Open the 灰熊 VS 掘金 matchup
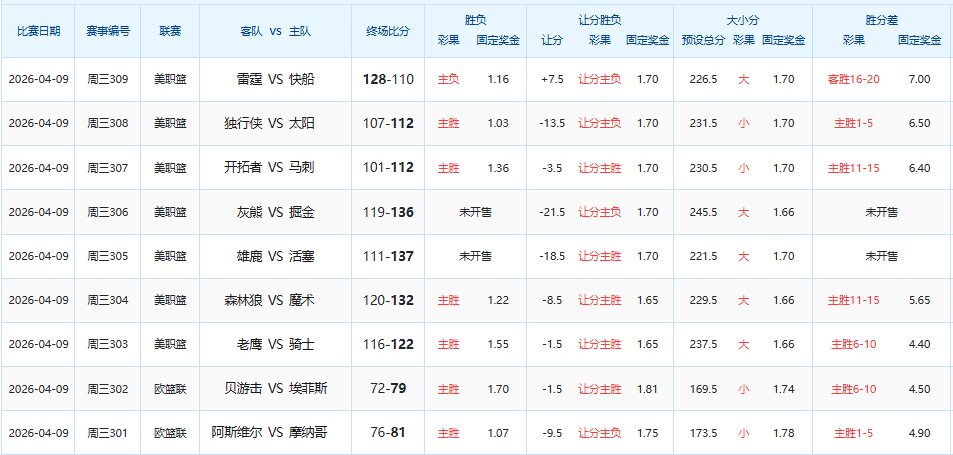Image resolution: width=953 pixels, height=455 pixels. [275, 212]
